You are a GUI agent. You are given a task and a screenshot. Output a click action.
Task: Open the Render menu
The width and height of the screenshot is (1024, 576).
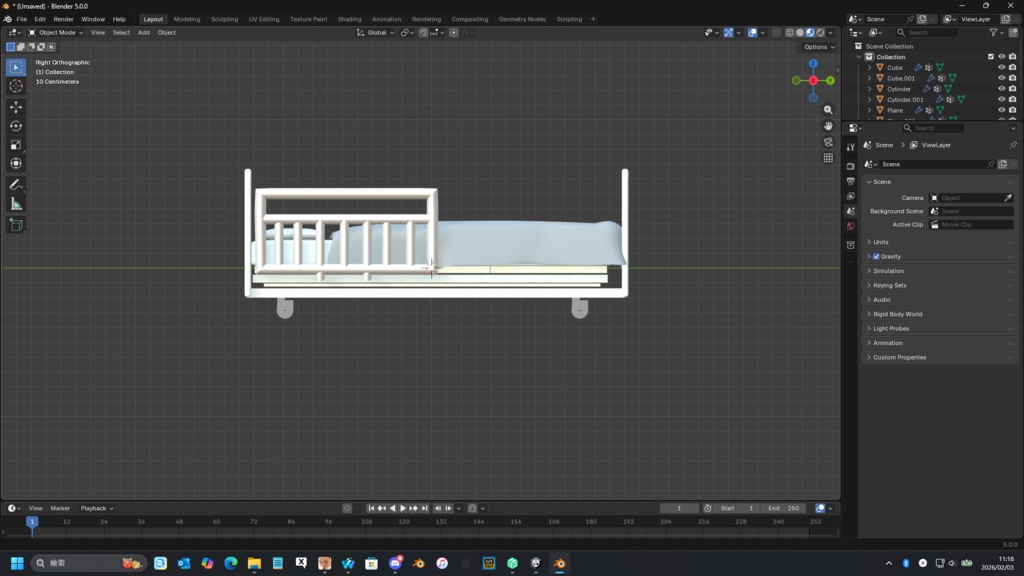[63, 19]
